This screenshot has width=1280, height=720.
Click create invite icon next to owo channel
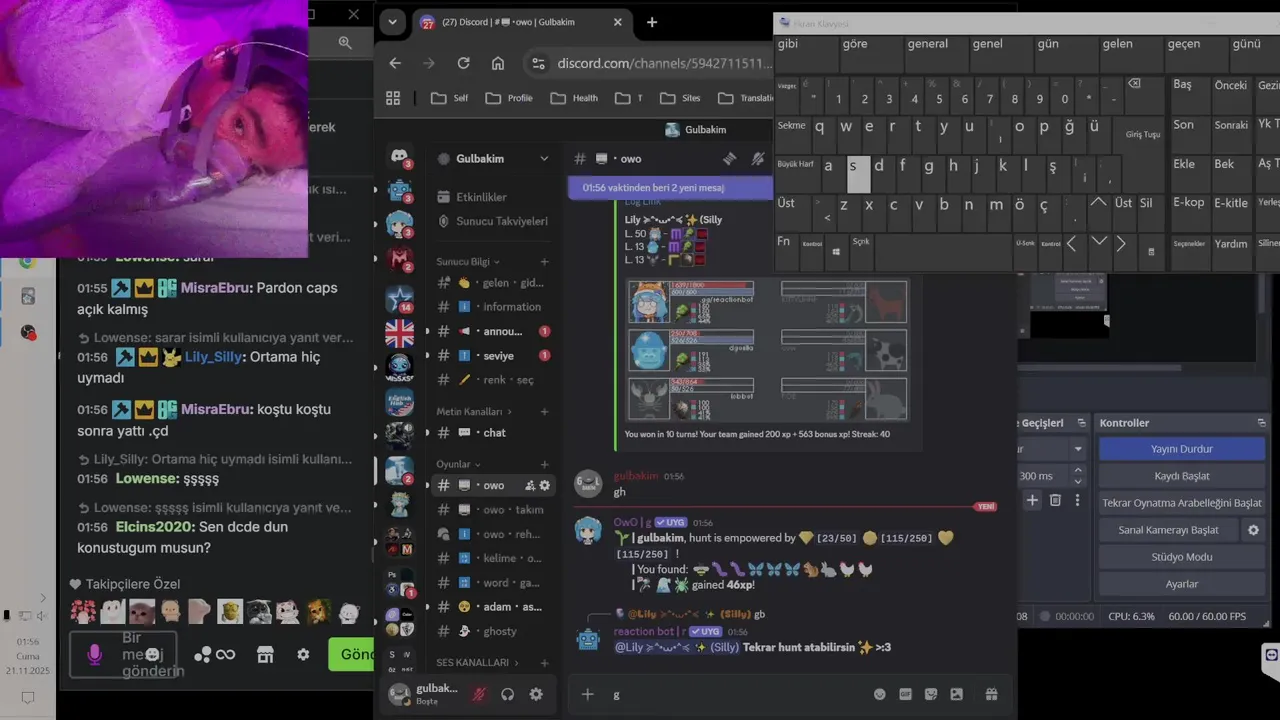click(530, 485)
